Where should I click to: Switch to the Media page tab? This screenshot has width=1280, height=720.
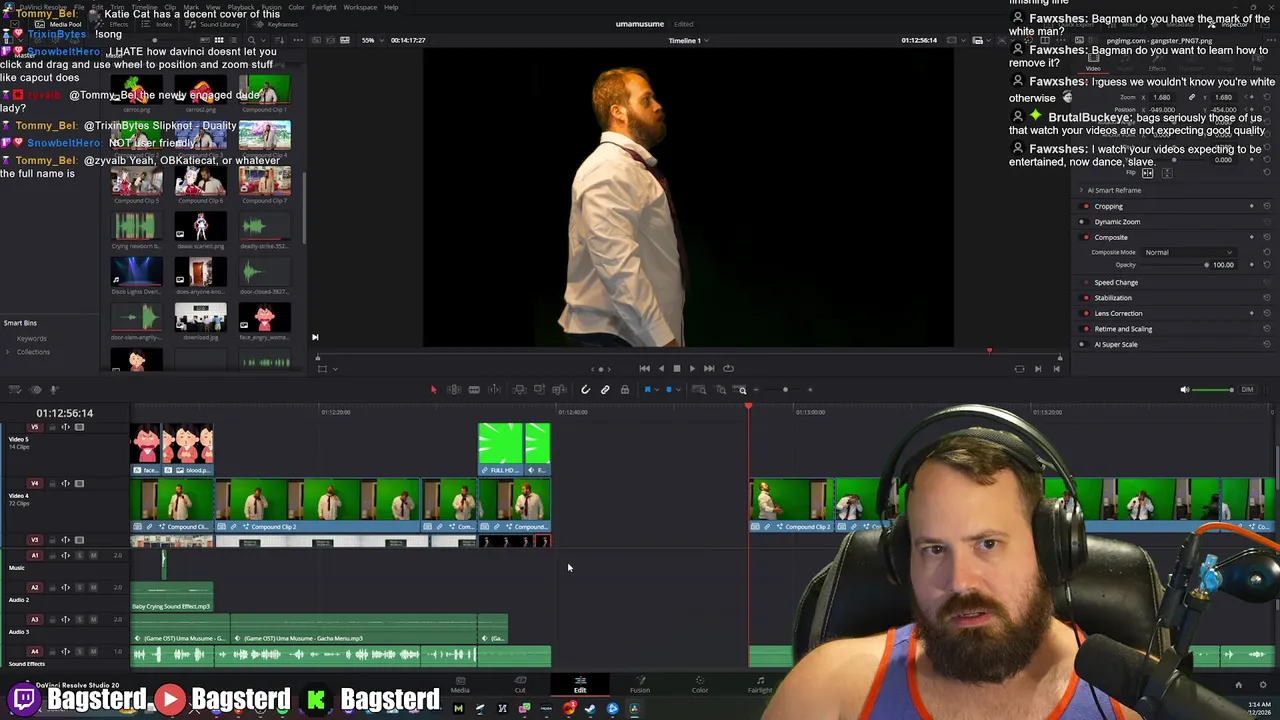pos(460,685)
